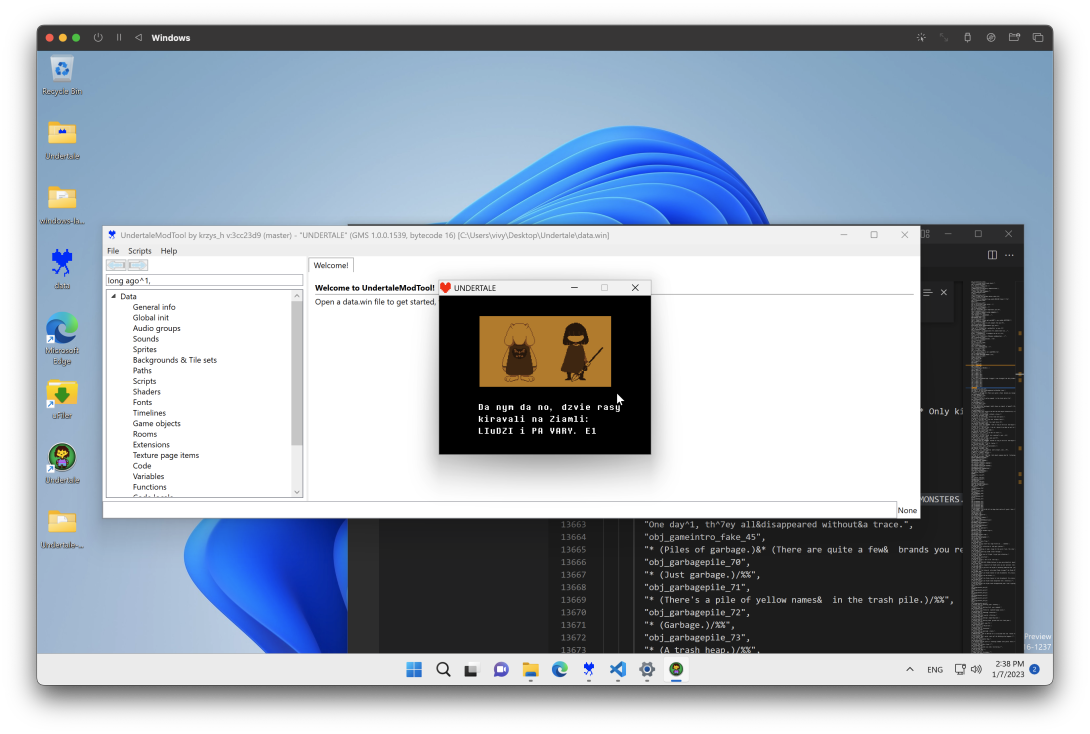1090x734 pixels.
Task: Select General info in the tree
Action: coord(154,307)
